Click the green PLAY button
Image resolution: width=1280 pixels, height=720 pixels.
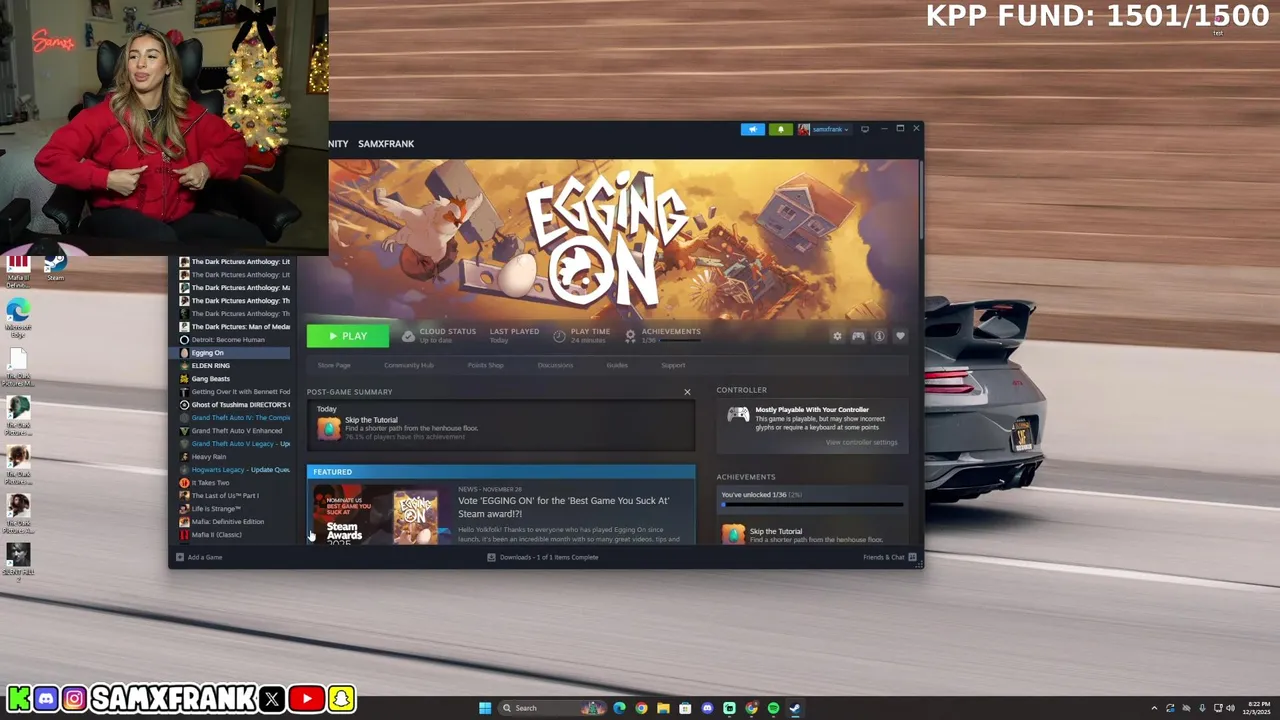(x=347, y=336)
